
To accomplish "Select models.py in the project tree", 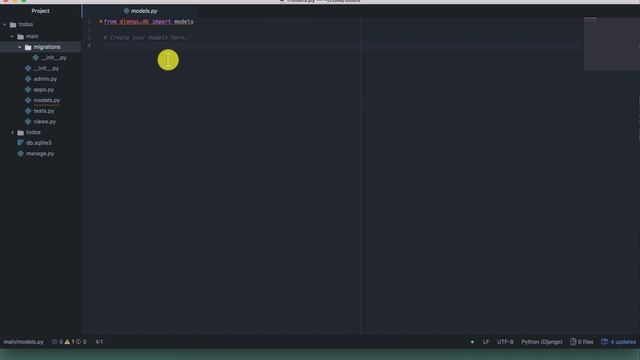I will (47, 100).
